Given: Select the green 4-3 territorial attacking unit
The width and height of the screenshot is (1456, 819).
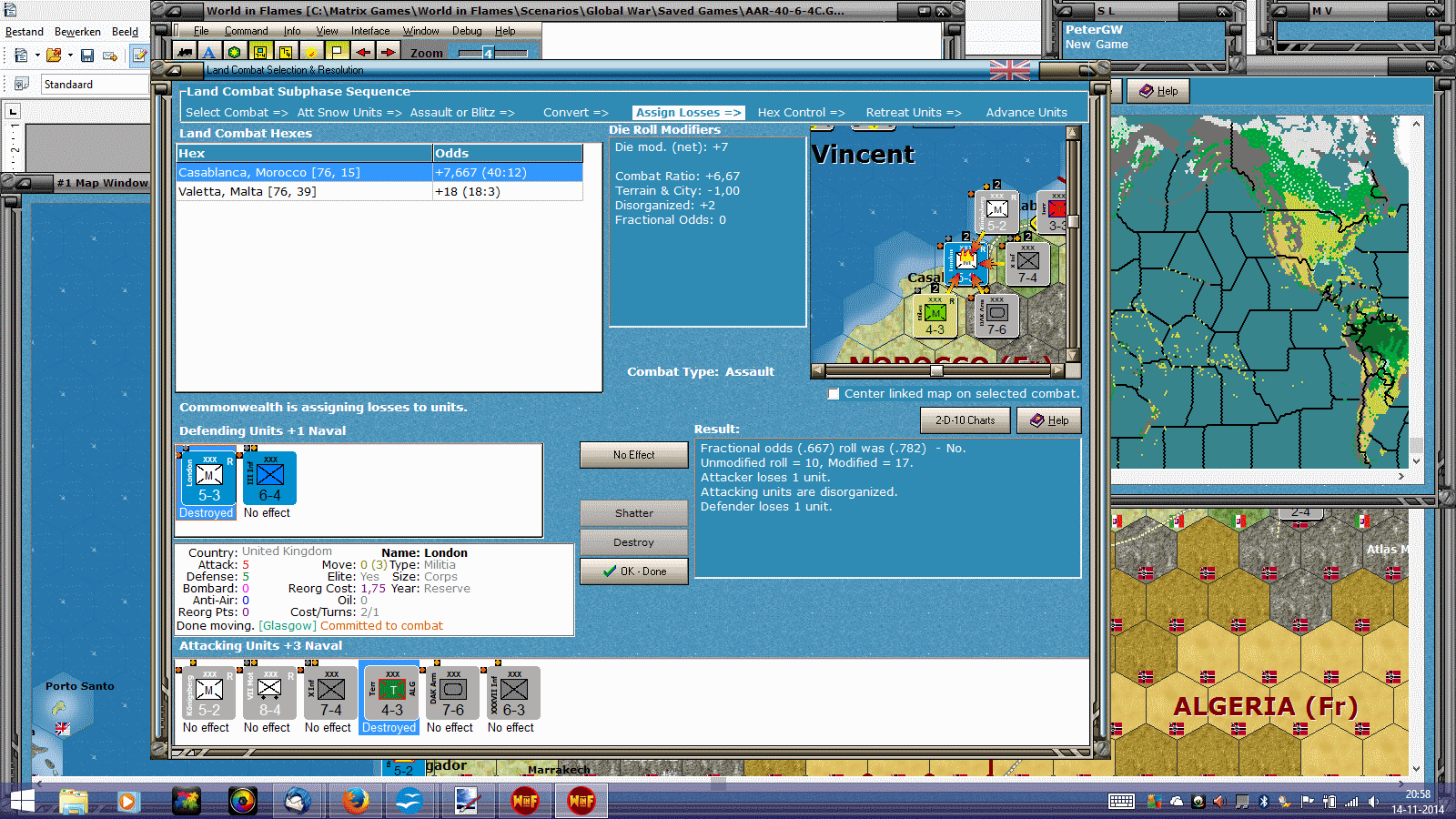Looking at the screenshot, I should [x=391, y=693].
